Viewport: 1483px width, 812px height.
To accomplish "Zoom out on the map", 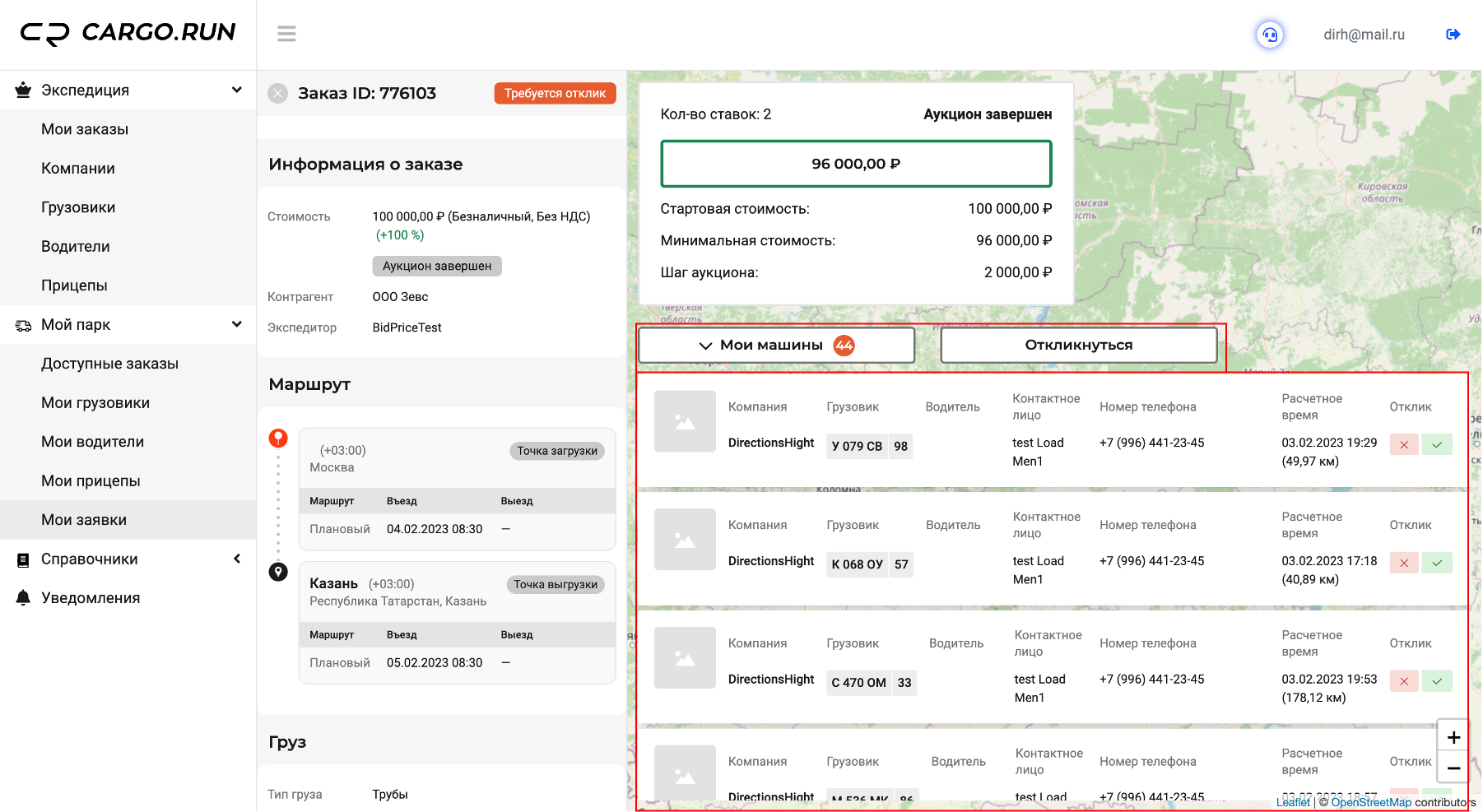I will (x=1453, y=768).
